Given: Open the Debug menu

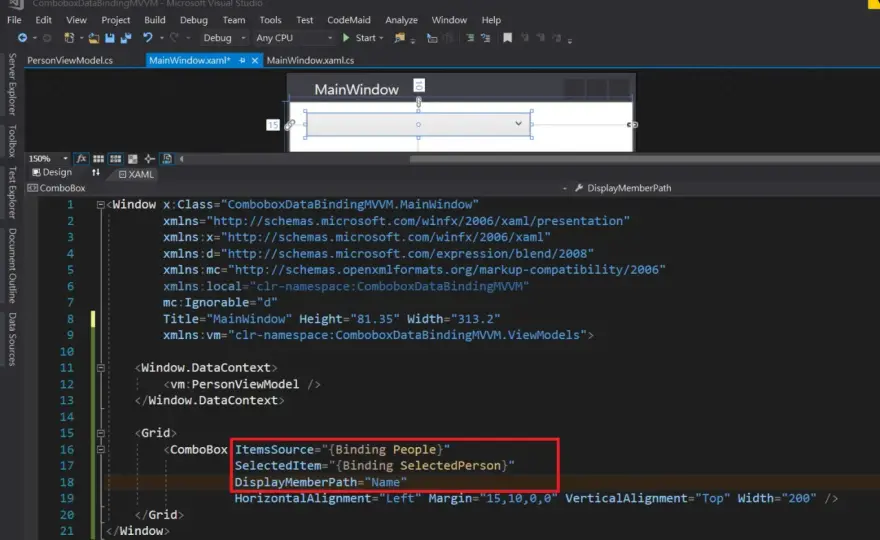Looking at the screenshot, I should point(194,20).
